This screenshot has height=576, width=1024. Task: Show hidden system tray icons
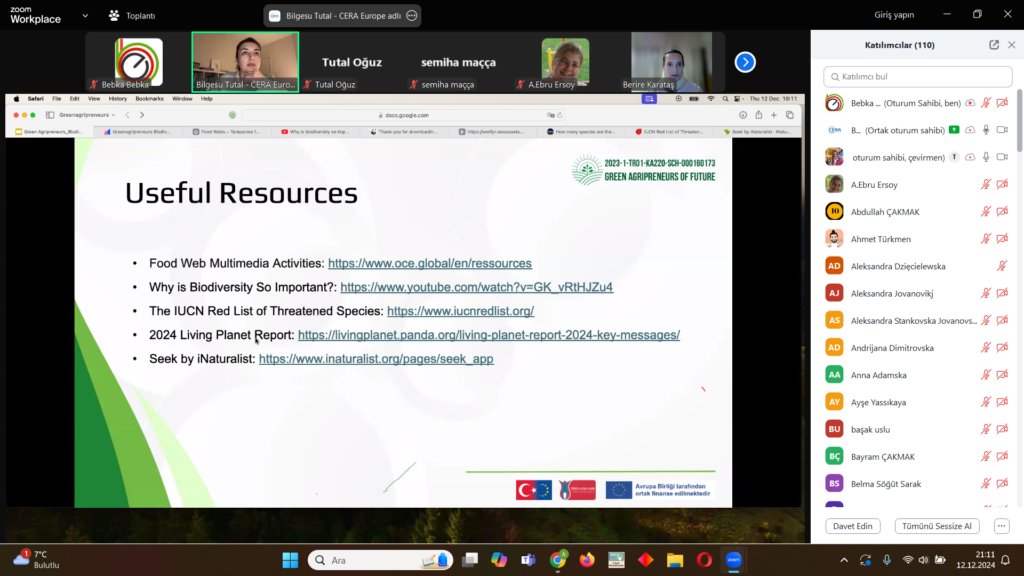point(843,560)
